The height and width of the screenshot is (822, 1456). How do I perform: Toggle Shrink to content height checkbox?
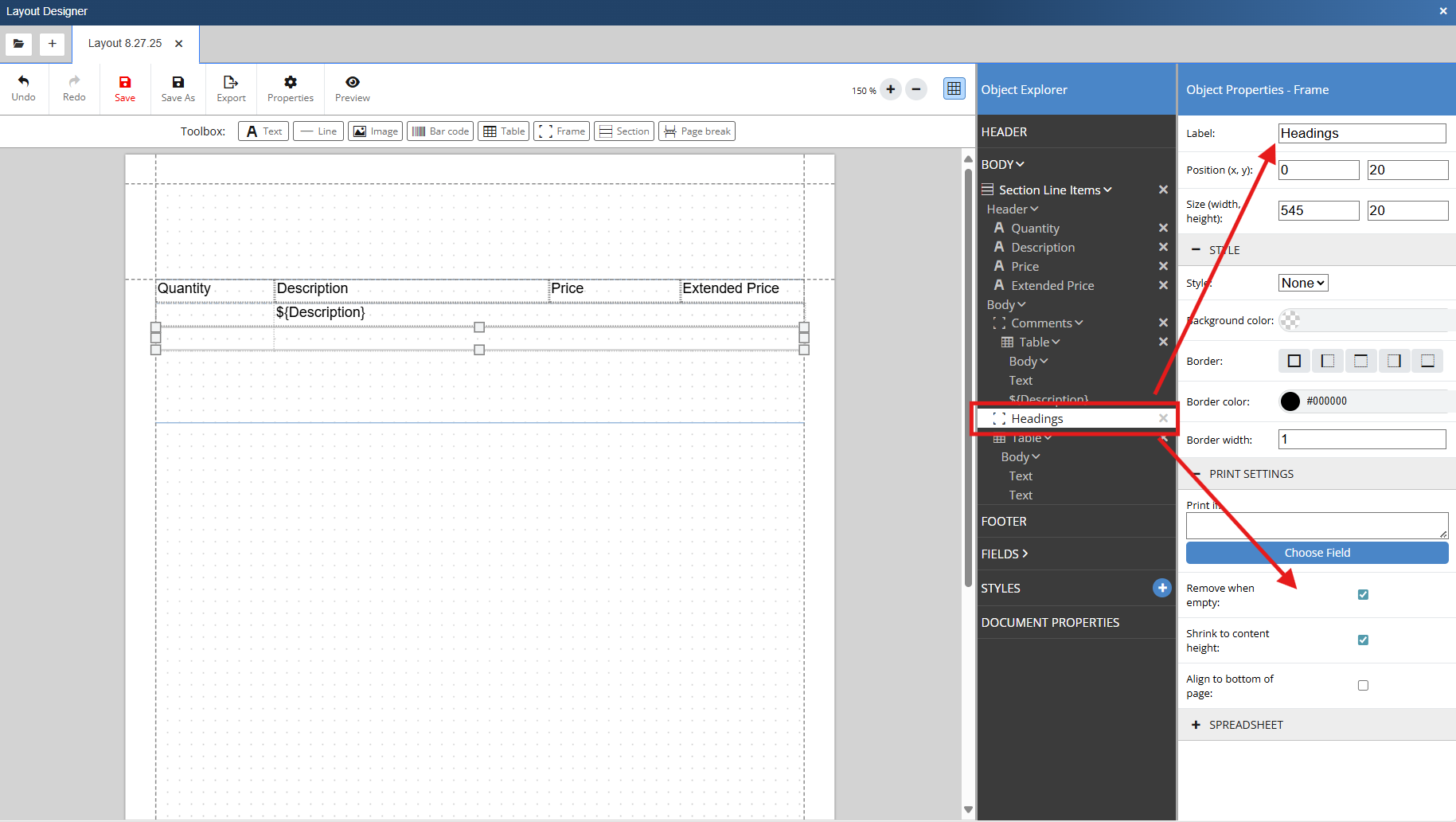pyautogui.click(x=1363, y=640)
